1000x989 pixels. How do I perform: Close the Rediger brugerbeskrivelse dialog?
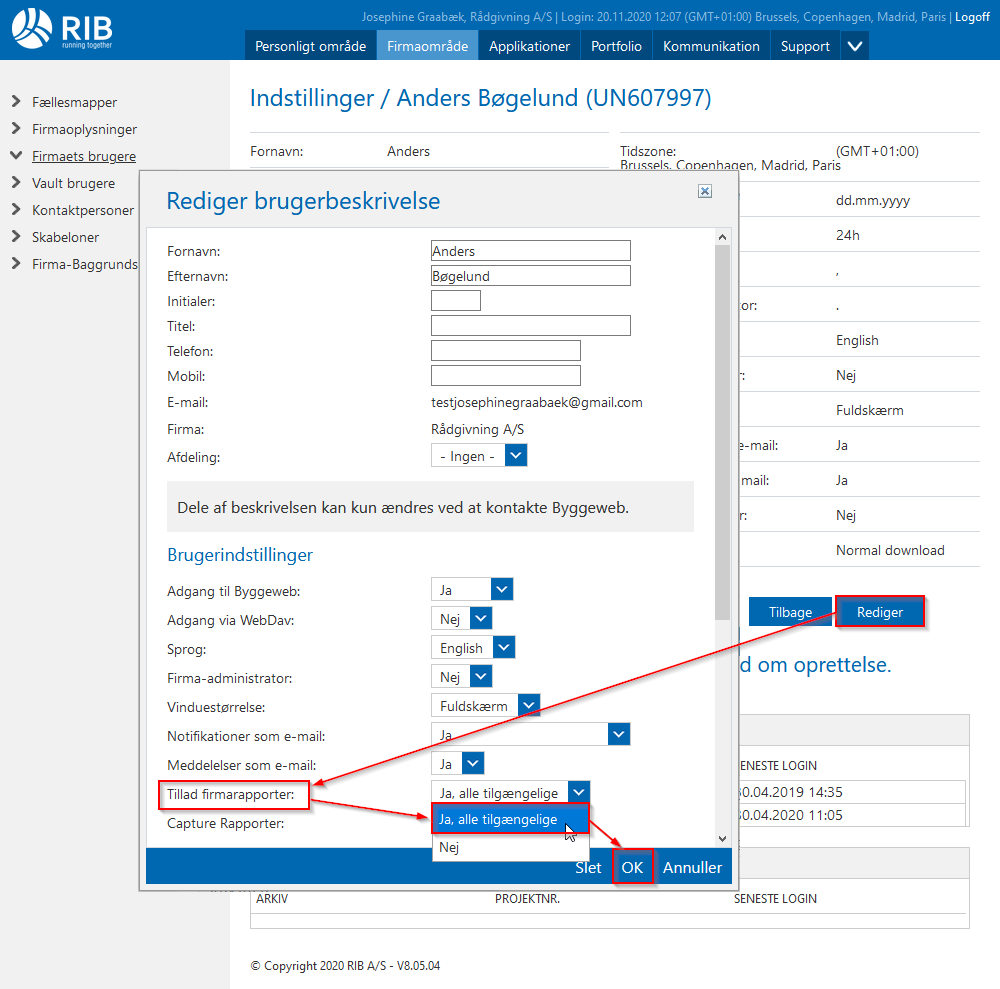(704, 191)
